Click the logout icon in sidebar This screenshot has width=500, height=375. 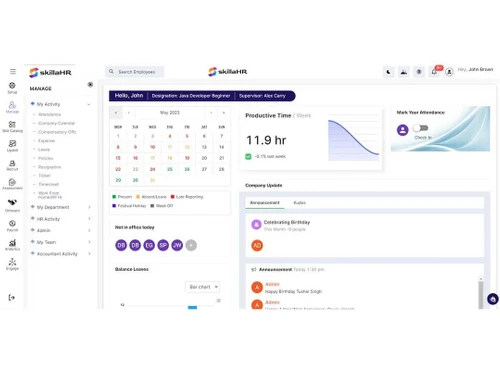[12, 297]
